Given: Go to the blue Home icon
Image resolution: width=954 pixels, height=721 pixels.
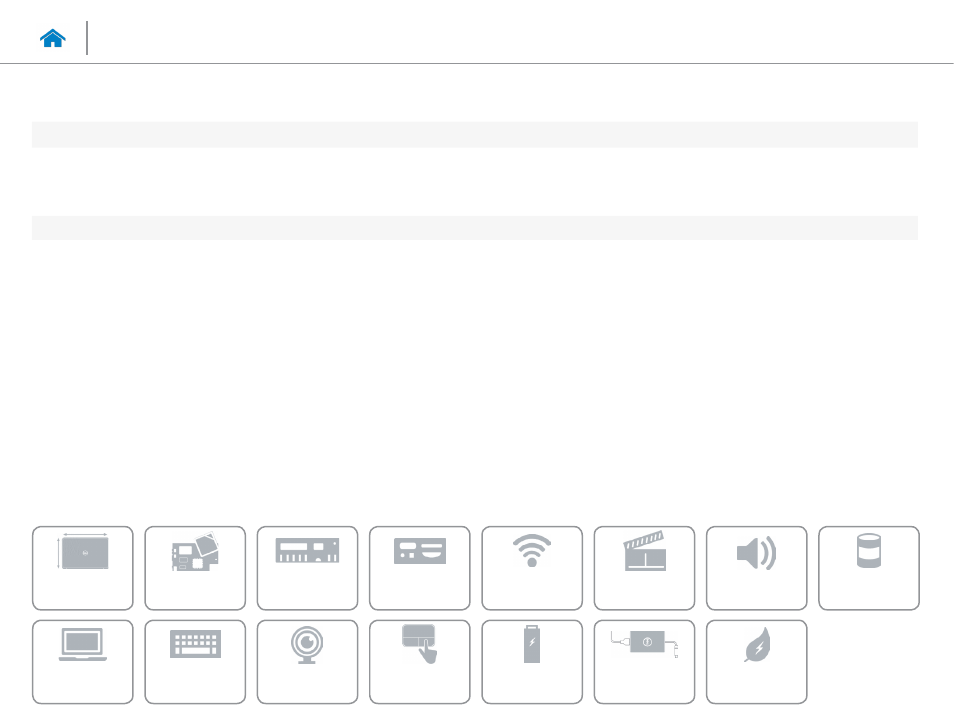Looking at the screenshot, I should tap(52, 38).
